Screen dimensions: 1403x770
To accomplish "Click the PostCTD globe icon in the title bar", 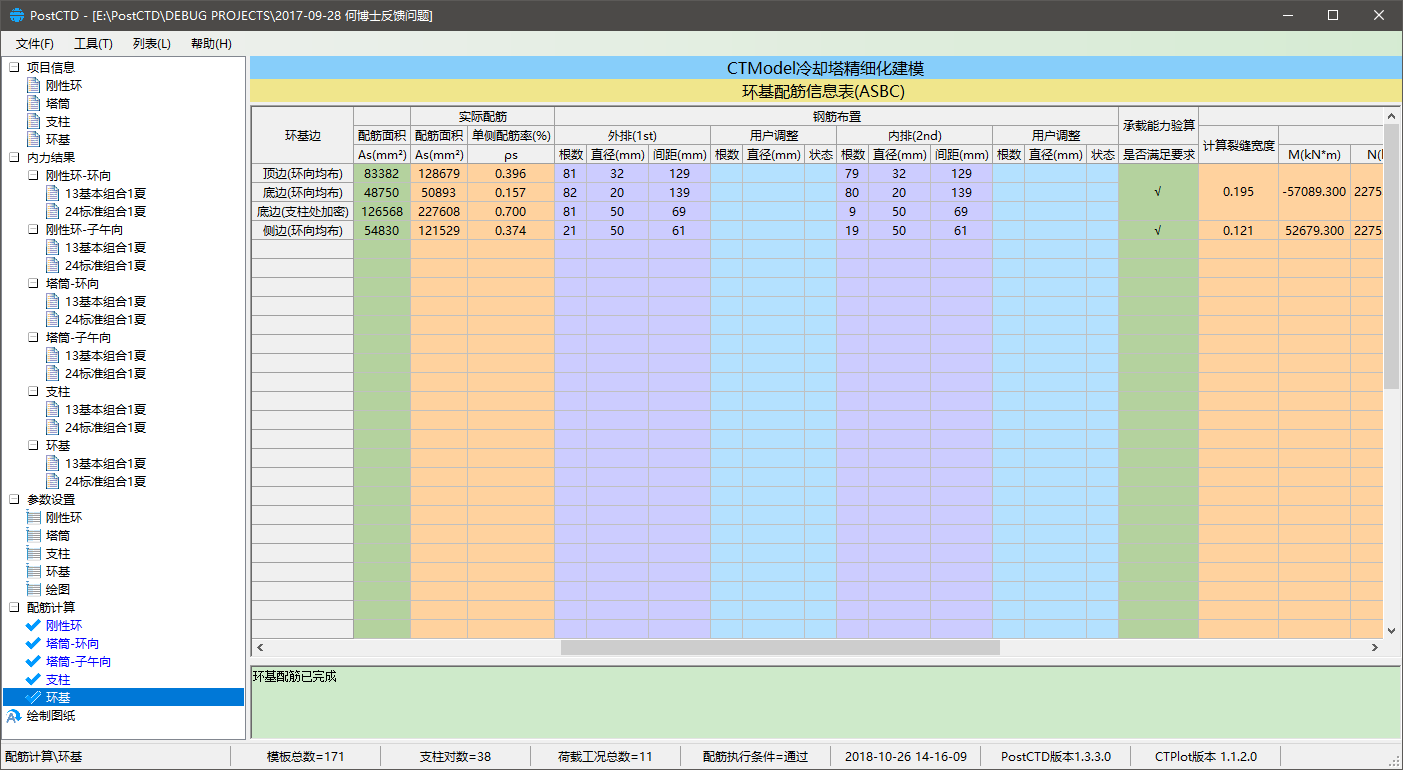I will point(16,15).
